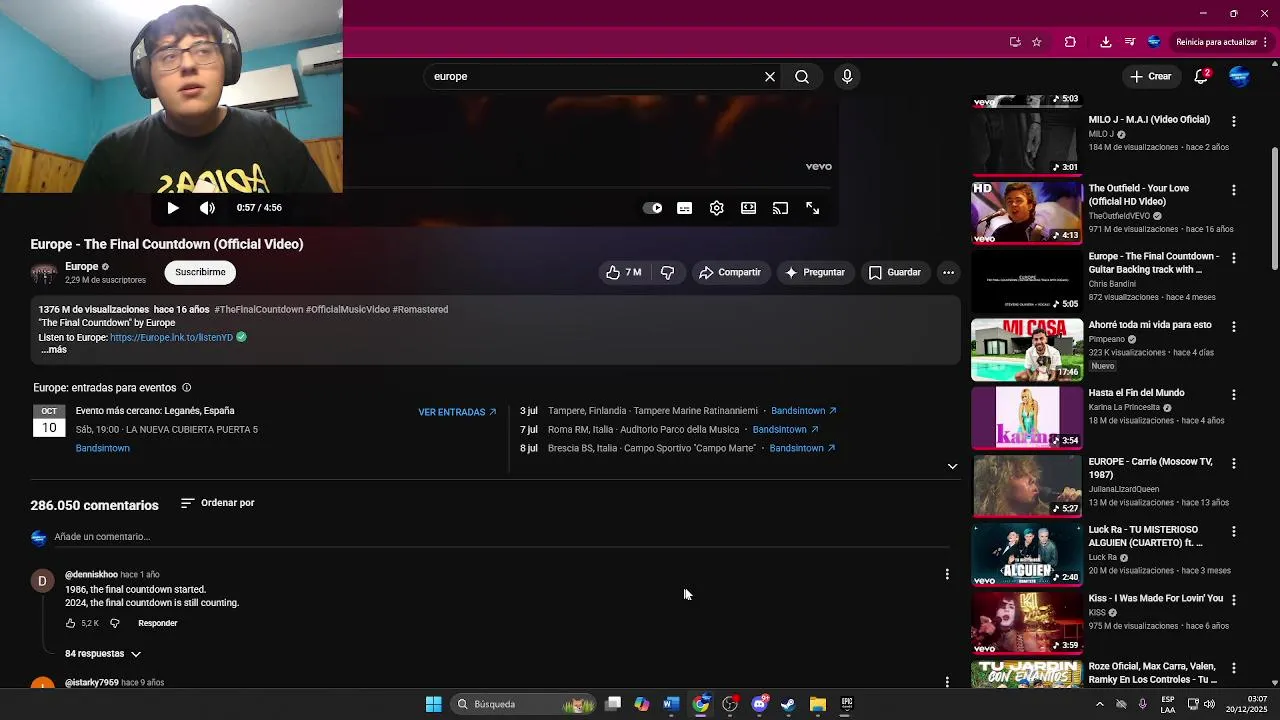The image size is (1280, 720).
Task: Open options for MILO J - M.A.I video
Action: 1233,121
